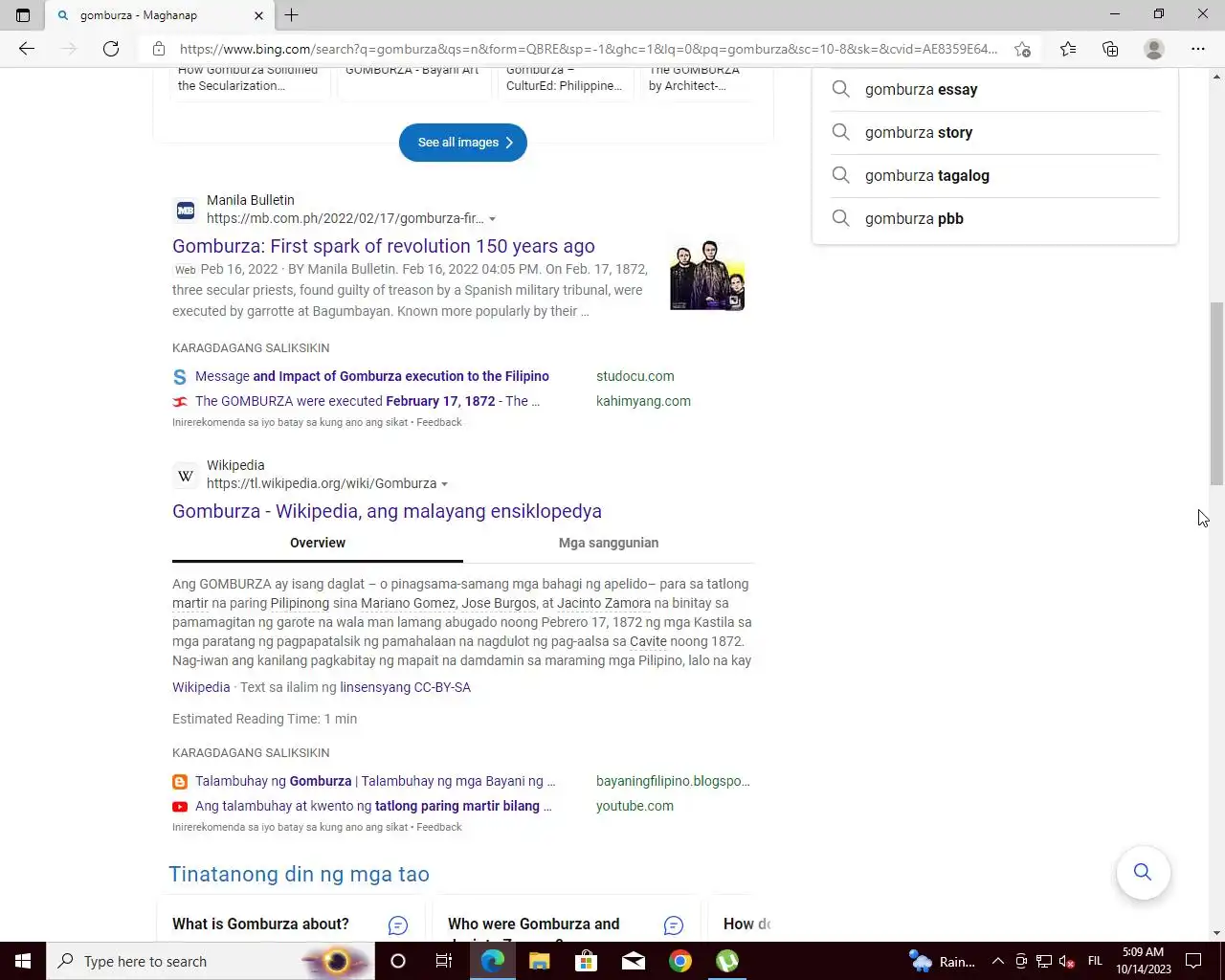Click See all images button
The width and height of the screenshot is (1225, 980).
463,143
